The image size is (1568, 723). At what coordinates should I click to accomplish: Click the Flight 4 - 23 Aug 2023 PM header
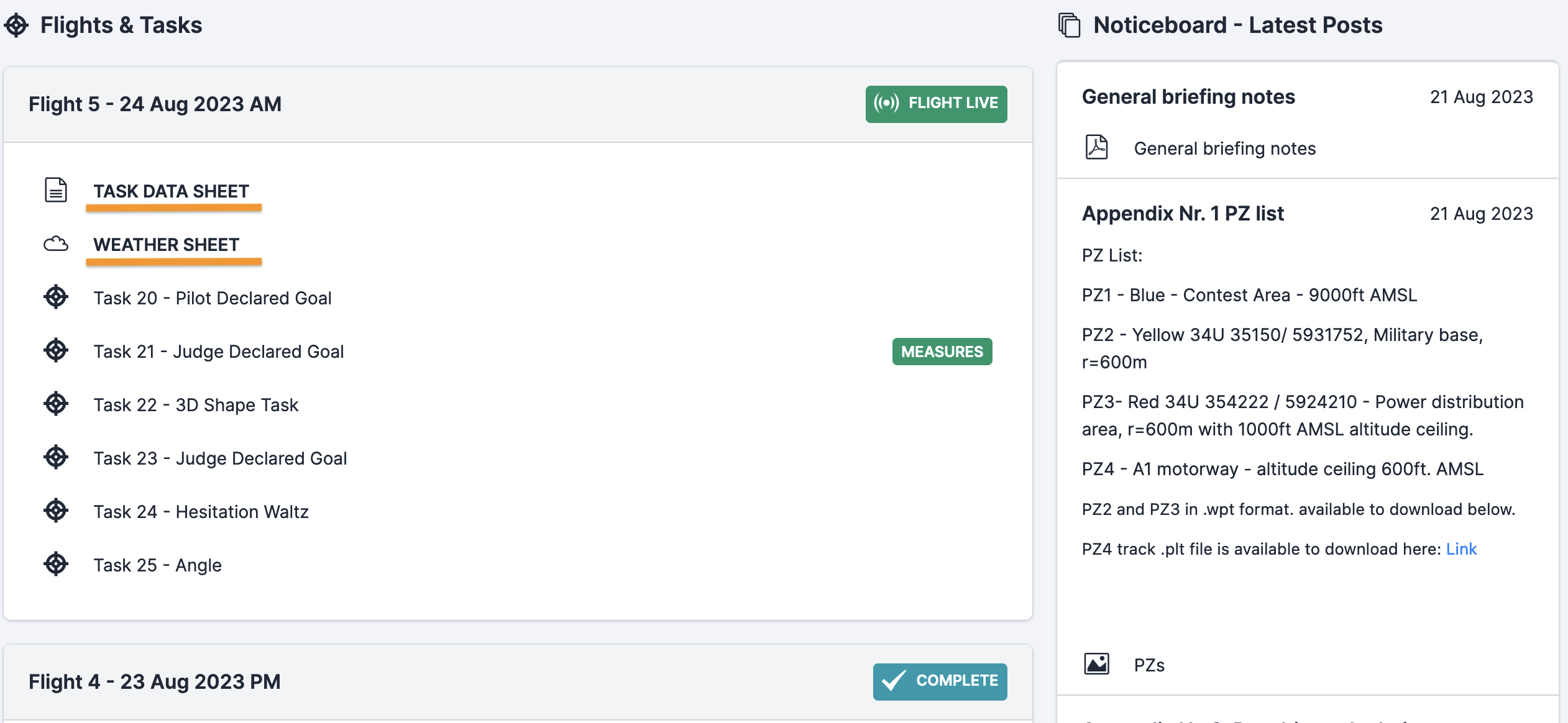[155, 681]
